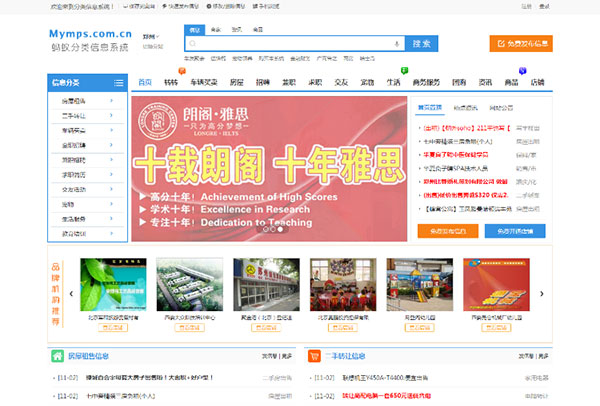
Task: Click the previous arrow in brand carousel
Action: click(x=71, y=293)
